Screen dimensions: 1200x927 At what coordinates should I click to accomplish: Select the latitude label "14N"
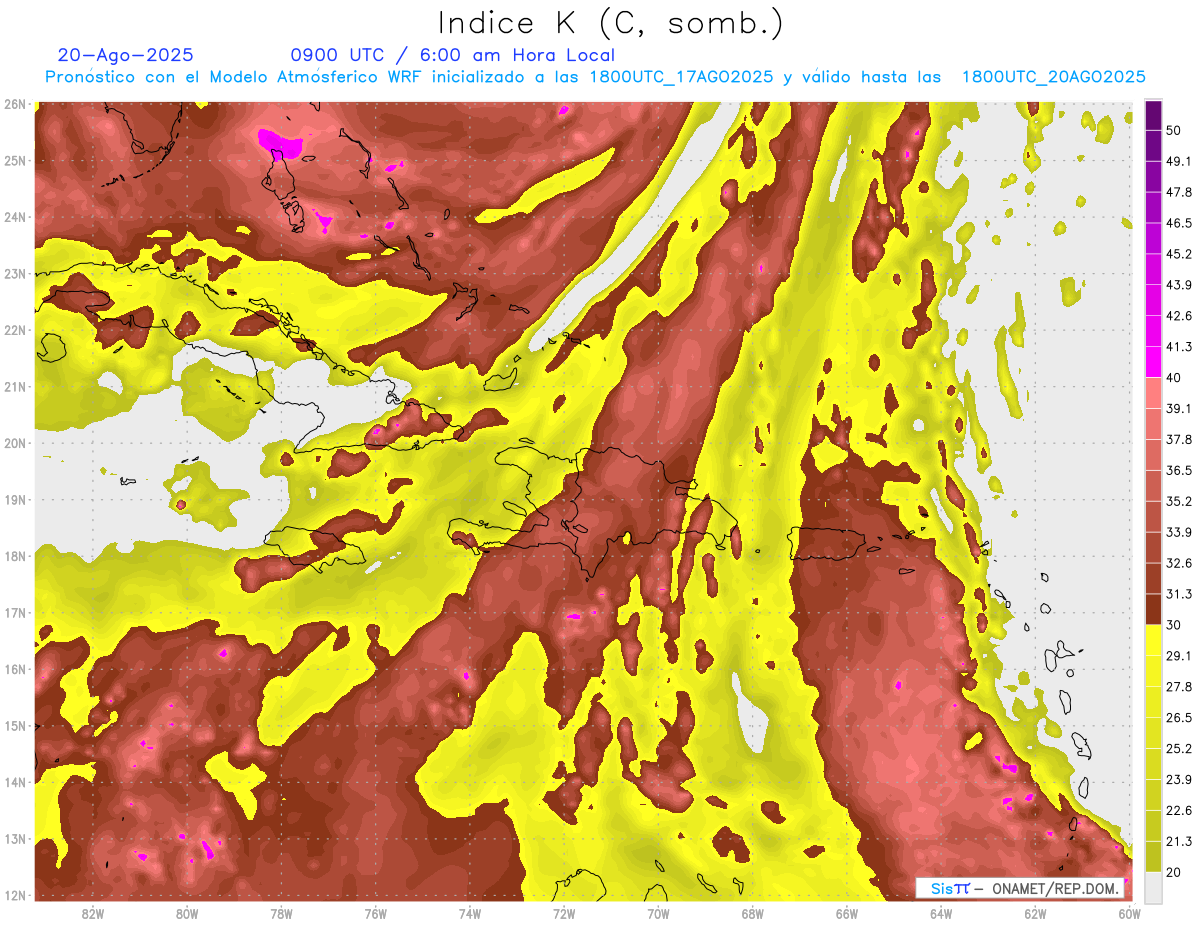pos(15,782)
